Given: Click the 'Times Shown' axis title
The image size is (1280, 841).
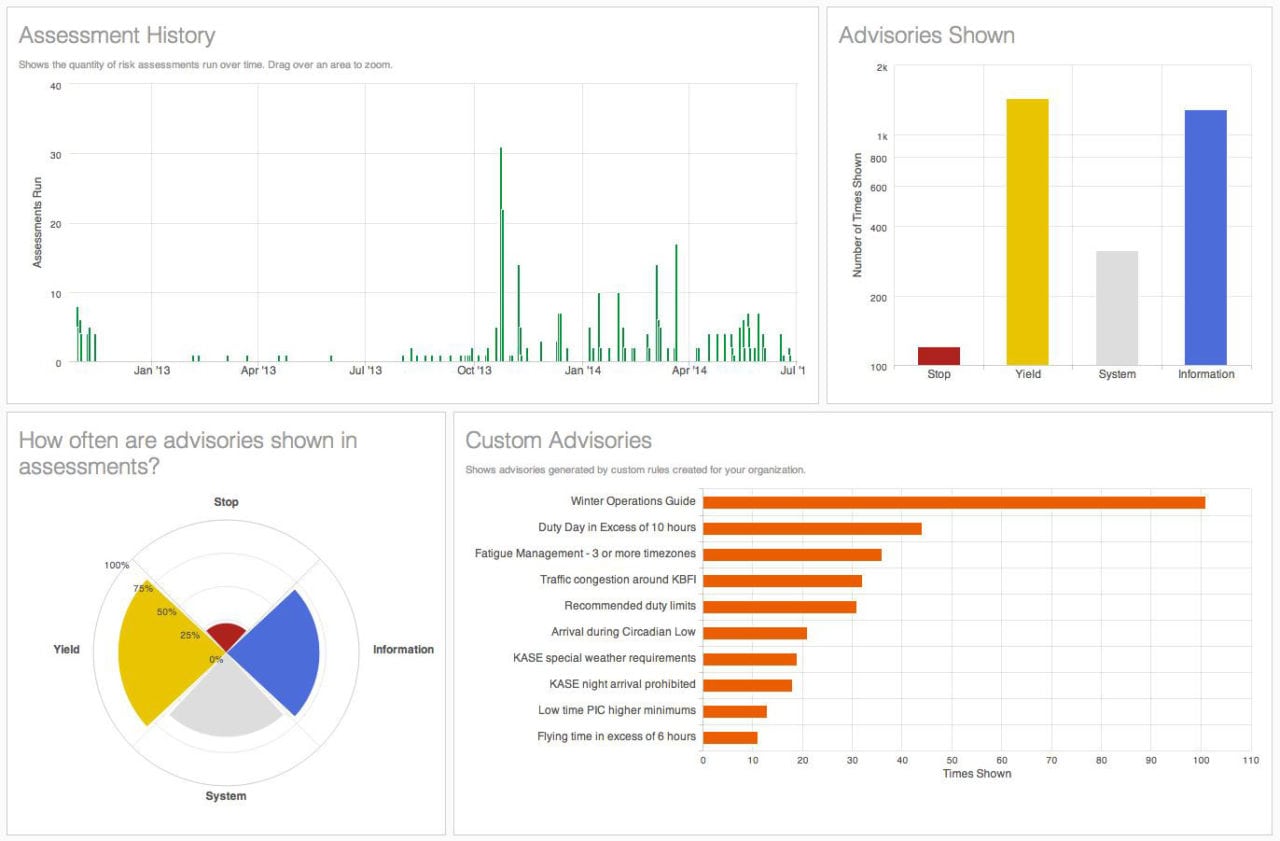Looking at the screenshot, I should (977, 774).
